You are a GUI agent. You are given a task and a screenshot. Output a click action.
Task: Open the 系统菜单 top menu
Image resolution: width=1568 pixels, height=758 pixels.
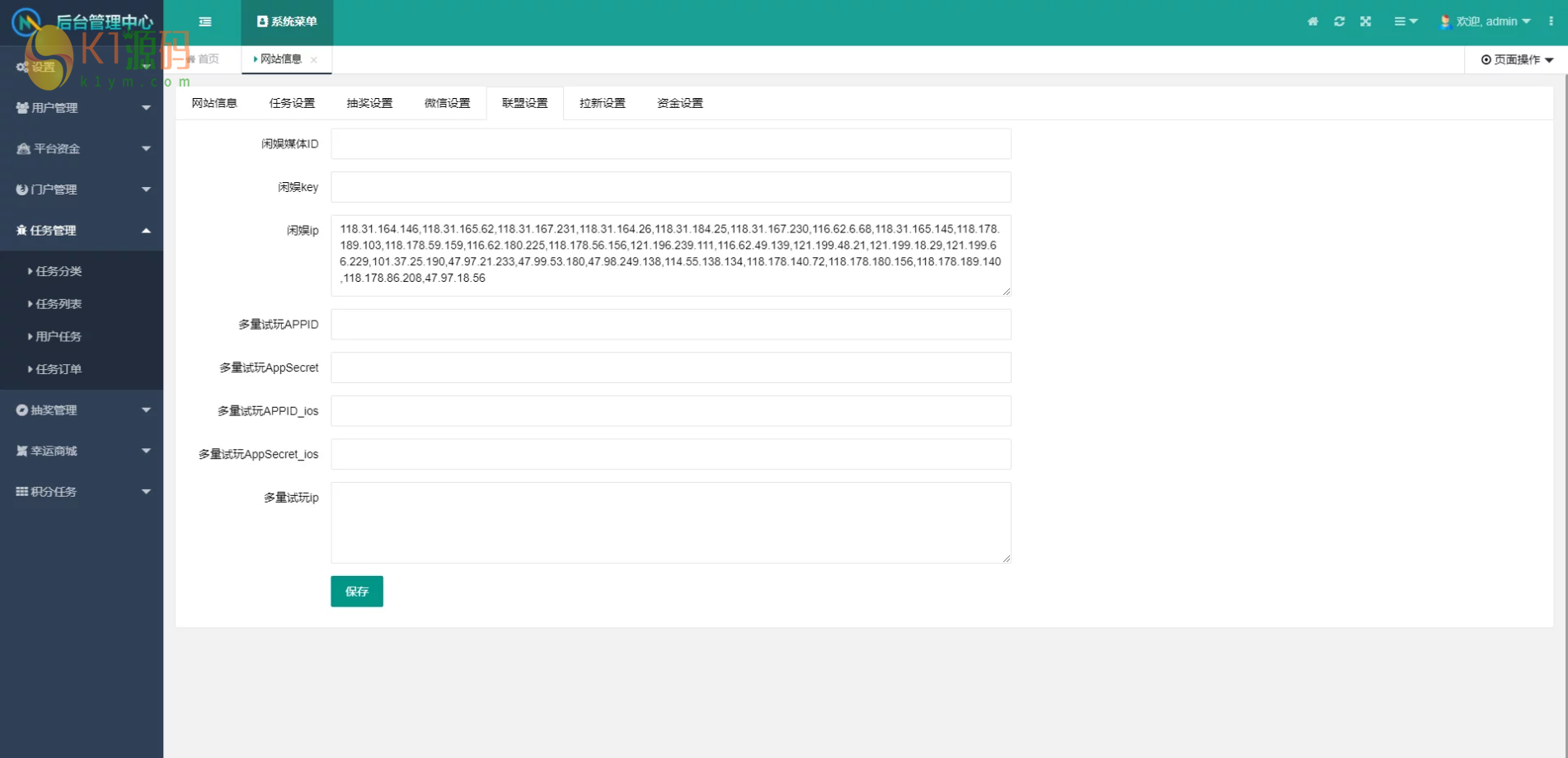[287, 21]
